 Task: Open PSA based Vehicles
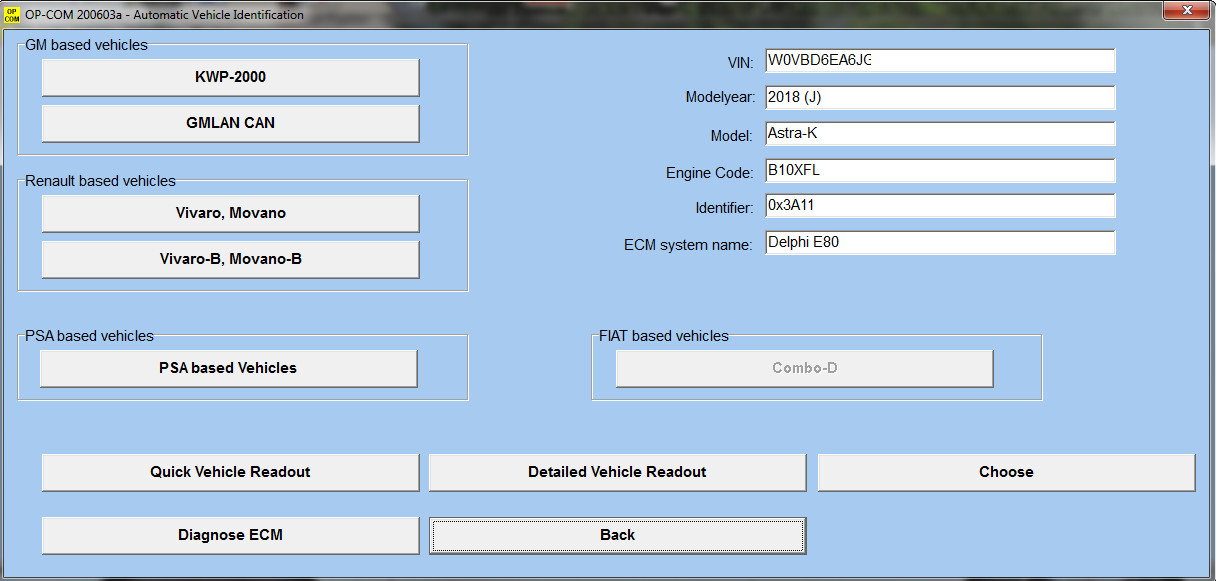pyautogui.click(x=228, y=368)
